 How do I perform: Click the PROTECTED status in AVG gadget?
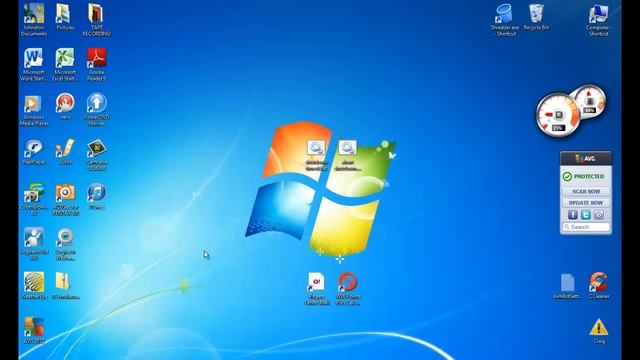pos(584,176)
